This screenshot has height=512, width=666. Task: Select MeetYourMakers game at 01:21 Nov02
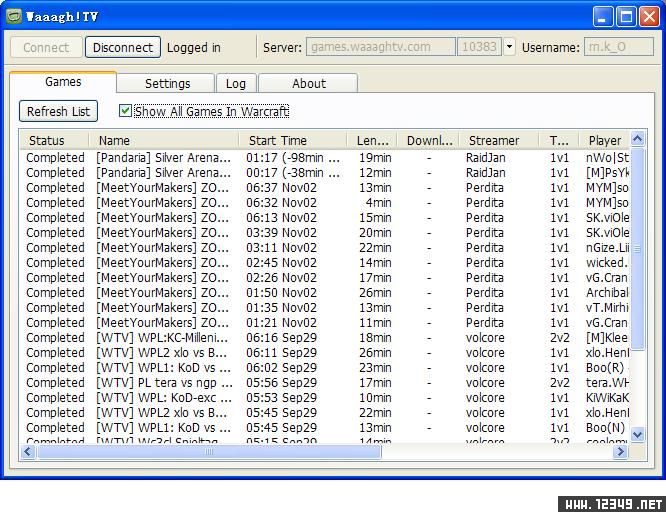325,323
